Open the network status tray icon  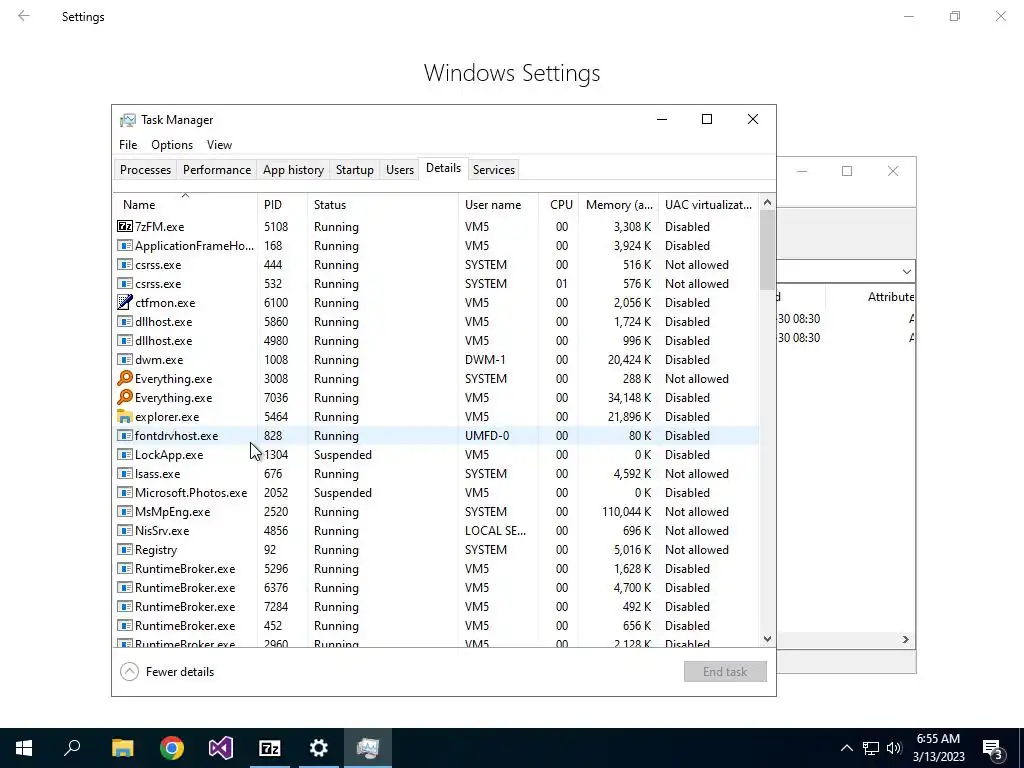pyautogui.click(x=871, y=748)
